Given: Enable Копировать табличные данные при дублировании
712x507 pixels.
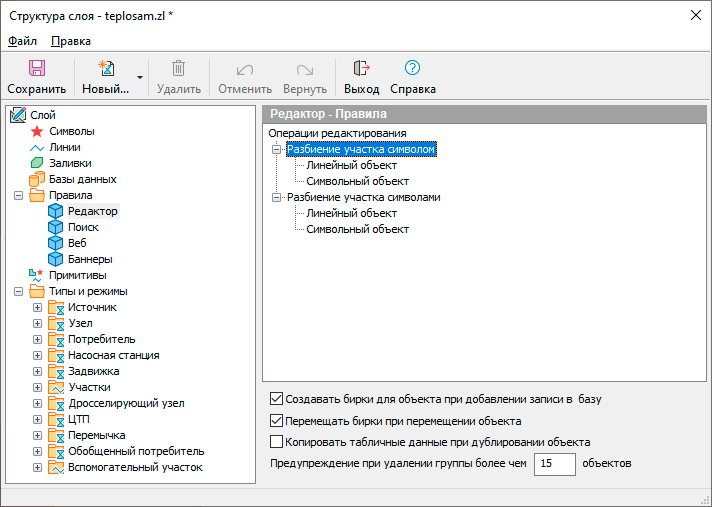Looking at the screenshot, I should (x=278, y=441).
